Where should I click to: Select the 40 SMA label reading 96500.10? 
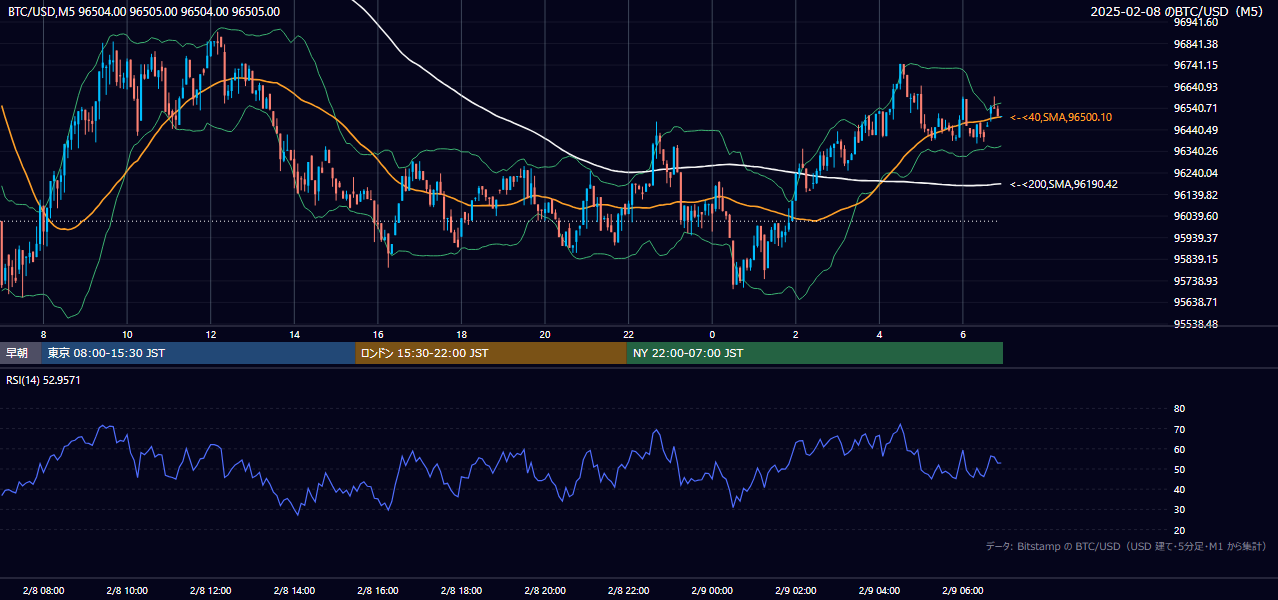[1061, 117]
